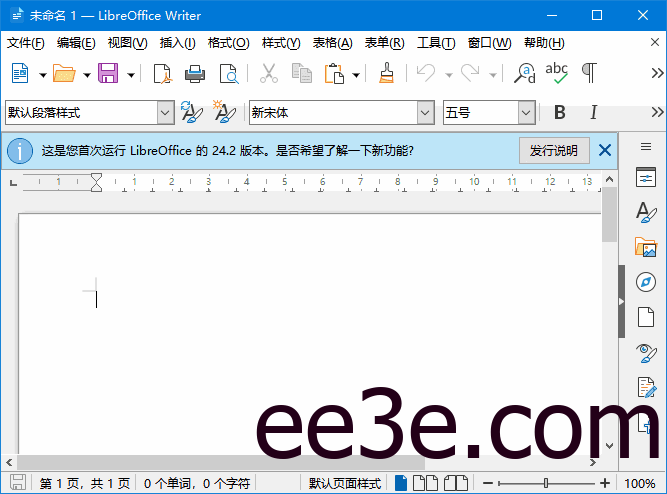Open the 插入(I) menu
667x494 pixels.
click(177, 43)
